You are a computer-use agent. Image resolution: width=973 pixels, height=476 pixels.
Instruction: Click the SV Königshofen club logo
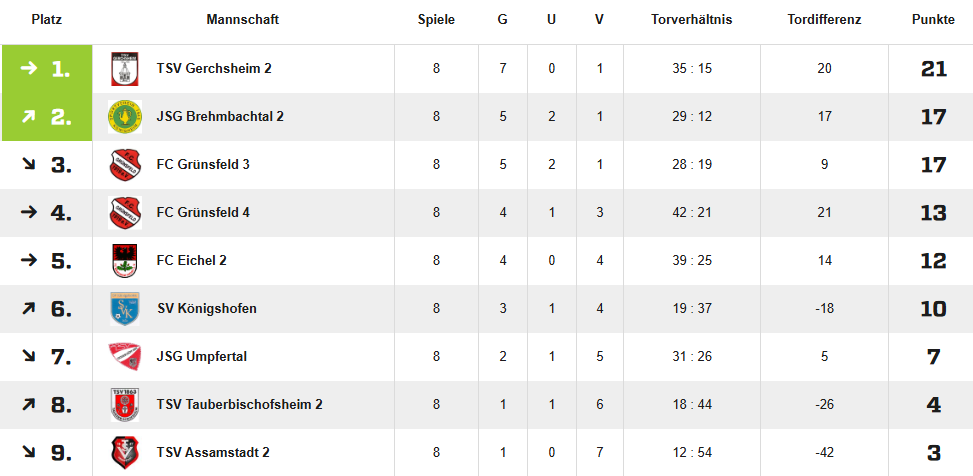click(x=125, y=309)
